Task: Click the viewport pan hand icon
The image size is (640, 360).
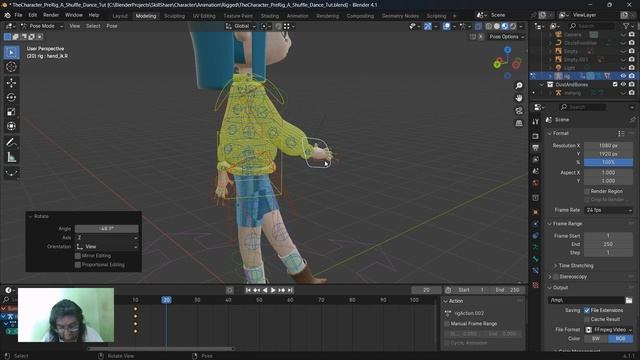Action: coord(519,98)
